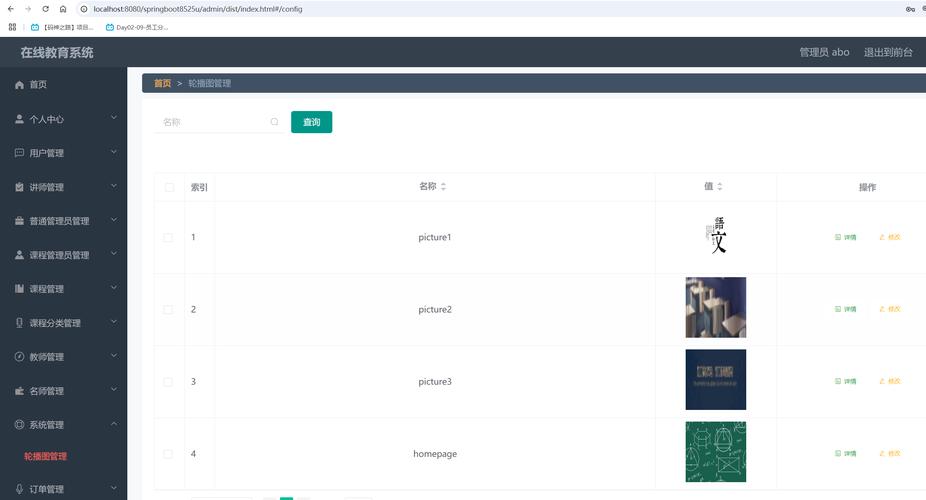The width and height of the screenshot is (926, 500).
Task: Click the 系统管理 sidebar icon
Action: (19, 425)
